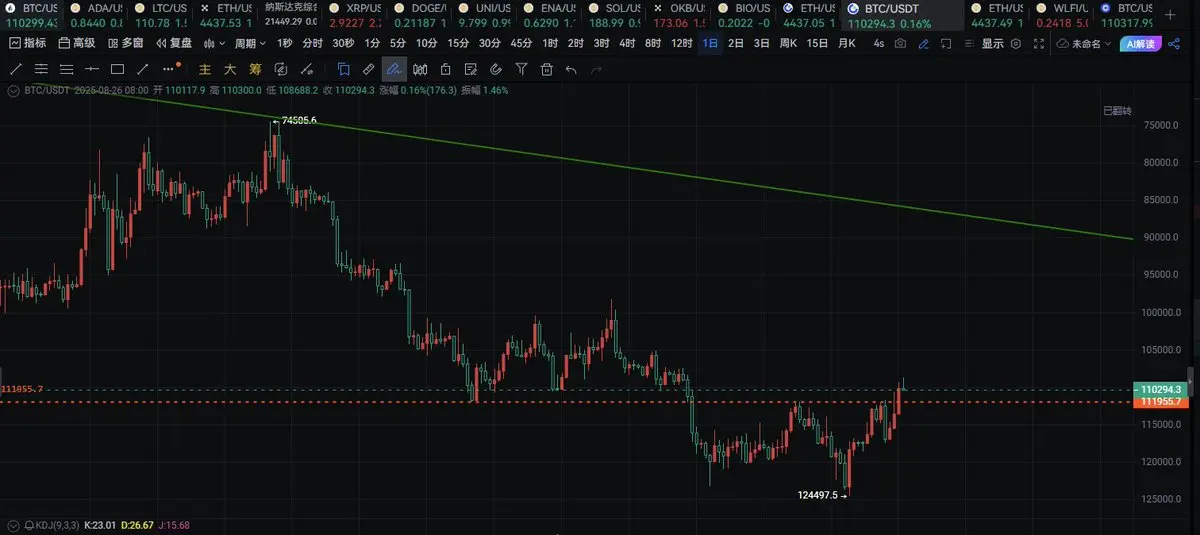Click the magnet snap tool icon

497,69
